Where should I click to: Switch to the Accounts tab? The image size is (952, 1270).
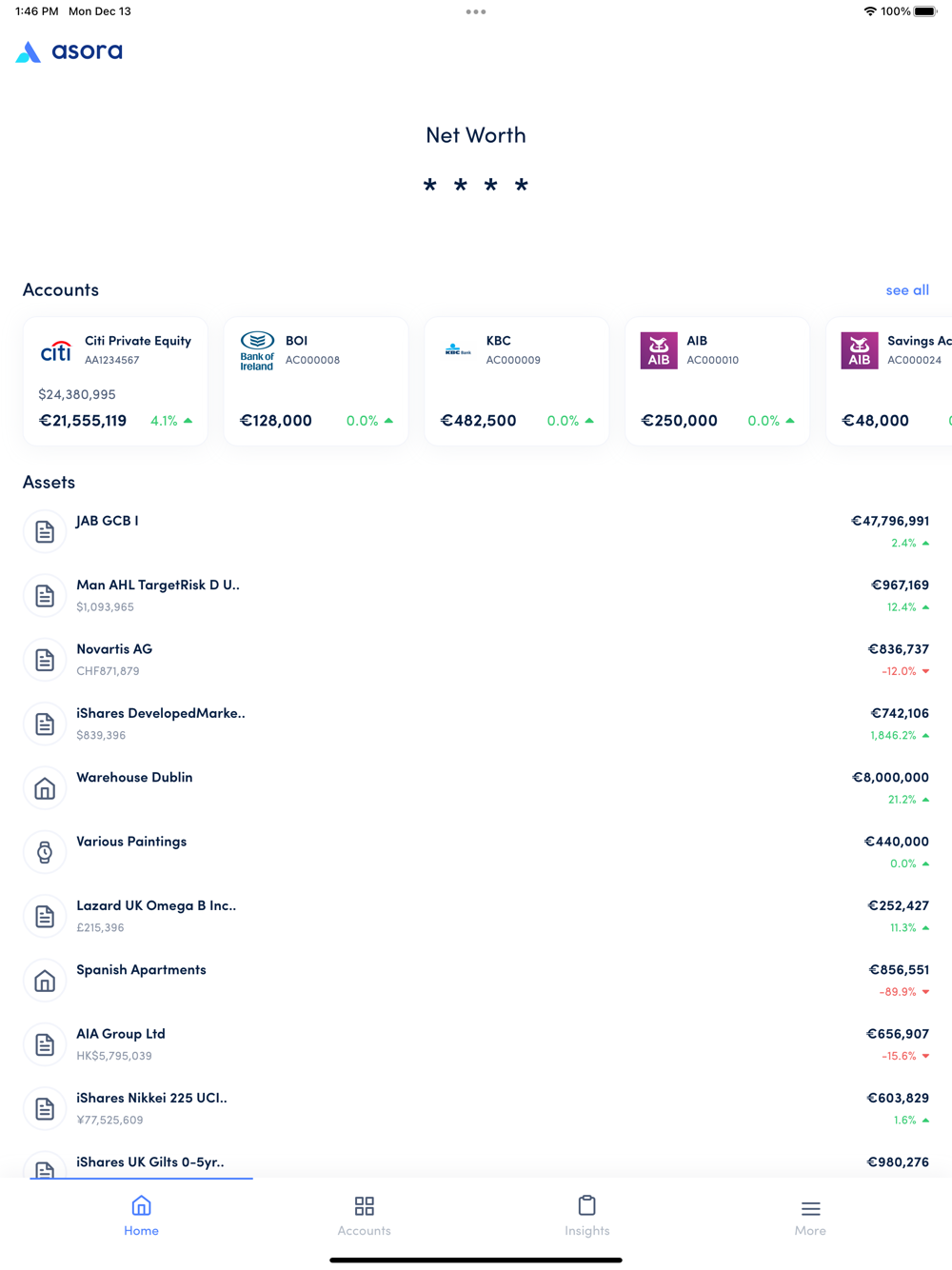tap(364, 1216)
